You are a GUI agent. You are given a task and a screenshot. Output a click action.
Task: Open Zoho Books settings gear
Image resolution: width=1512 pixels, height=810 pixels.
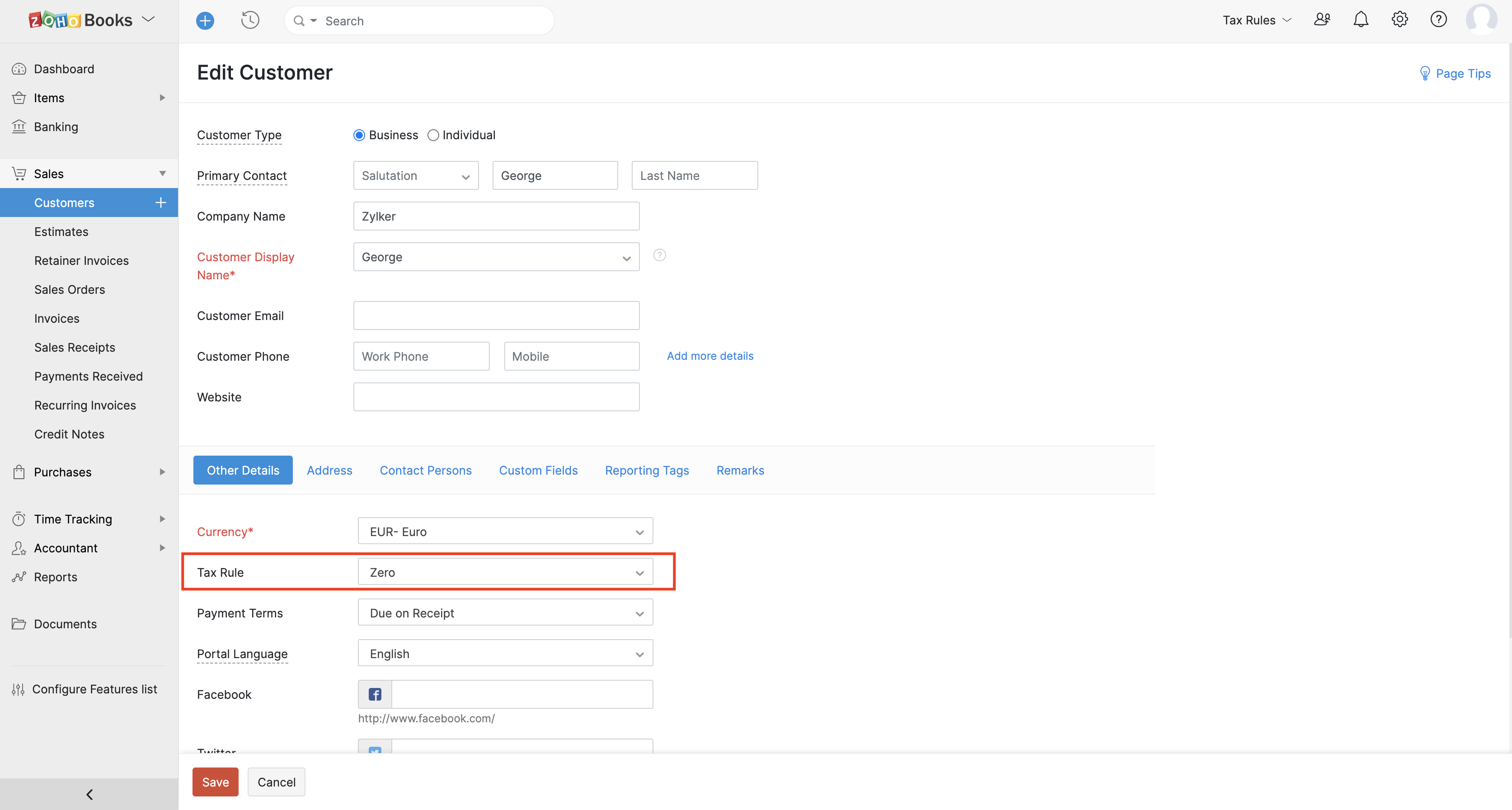(1400, 19)
